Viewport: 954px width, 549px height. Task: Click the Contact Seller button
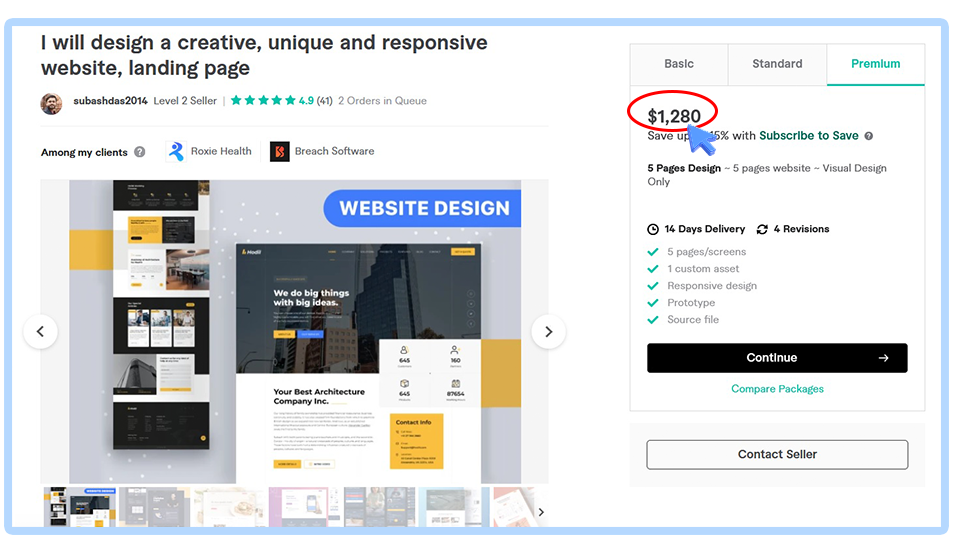pyautogui.click(x=777, y=454)
